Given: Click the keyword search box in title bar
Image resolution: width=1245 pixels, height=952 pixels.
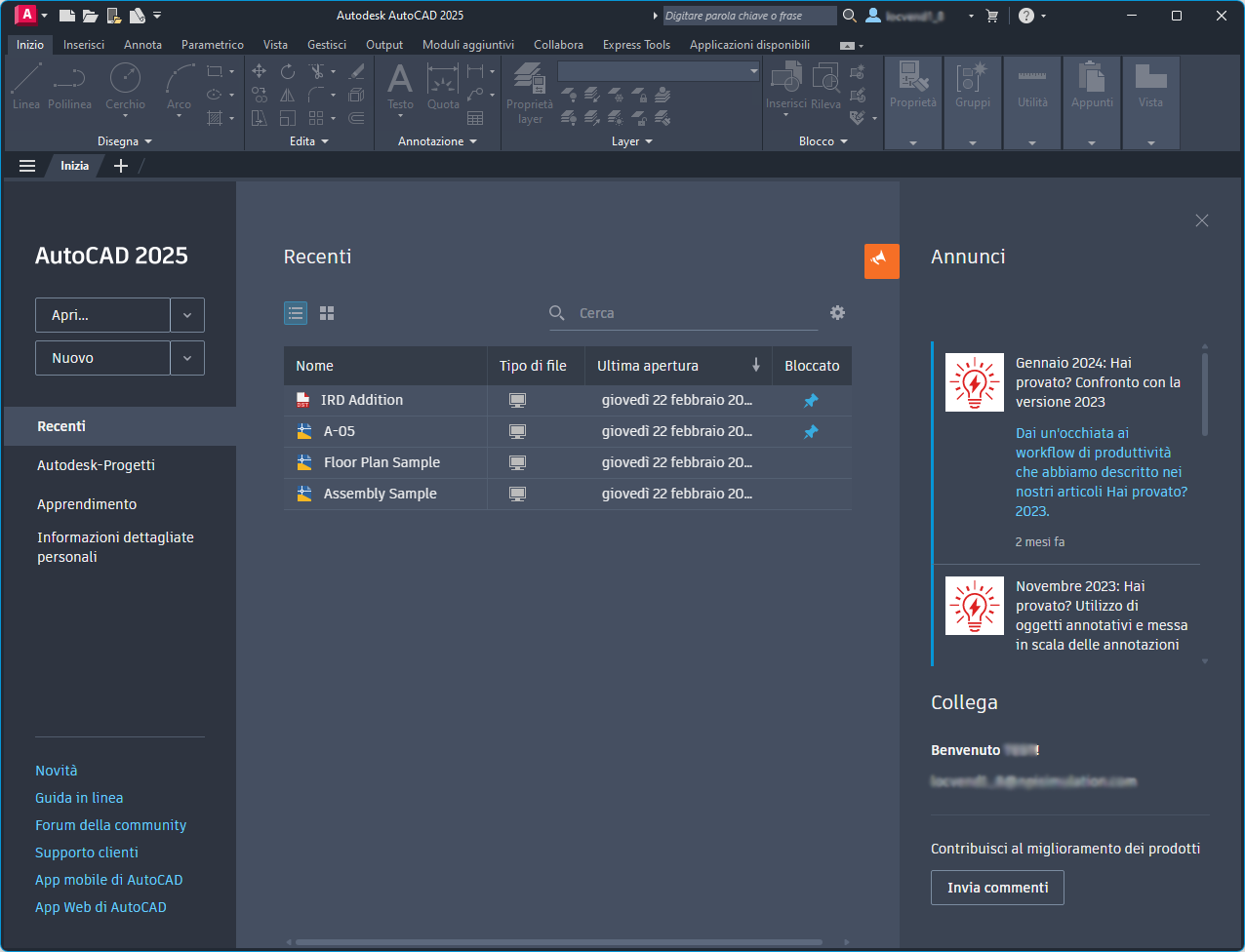Looking at the screenshot, I should (749, 16).
